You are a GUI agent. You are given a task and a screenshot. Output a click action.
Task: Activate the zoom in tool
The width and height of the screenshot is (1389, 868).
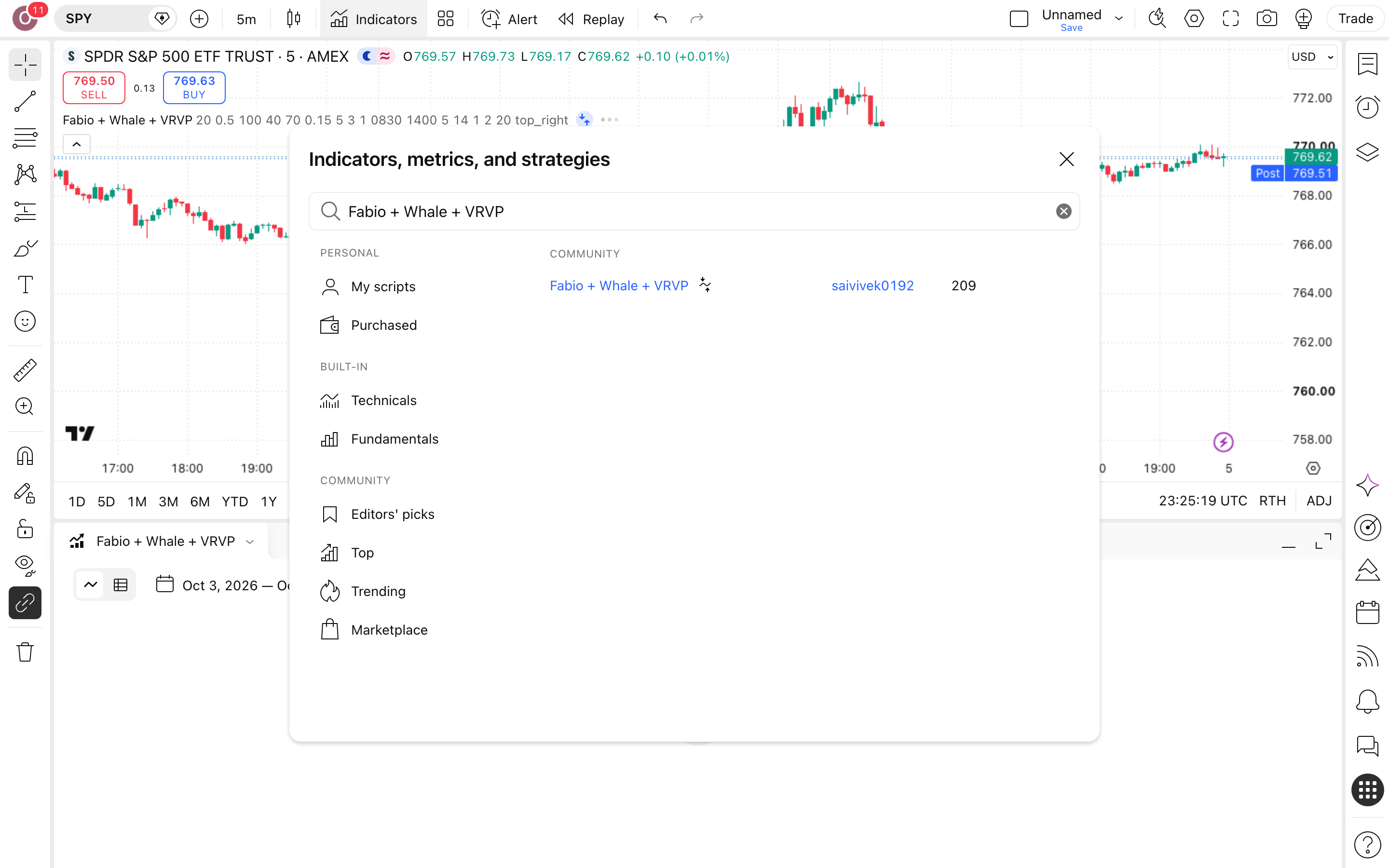(25, 407)
